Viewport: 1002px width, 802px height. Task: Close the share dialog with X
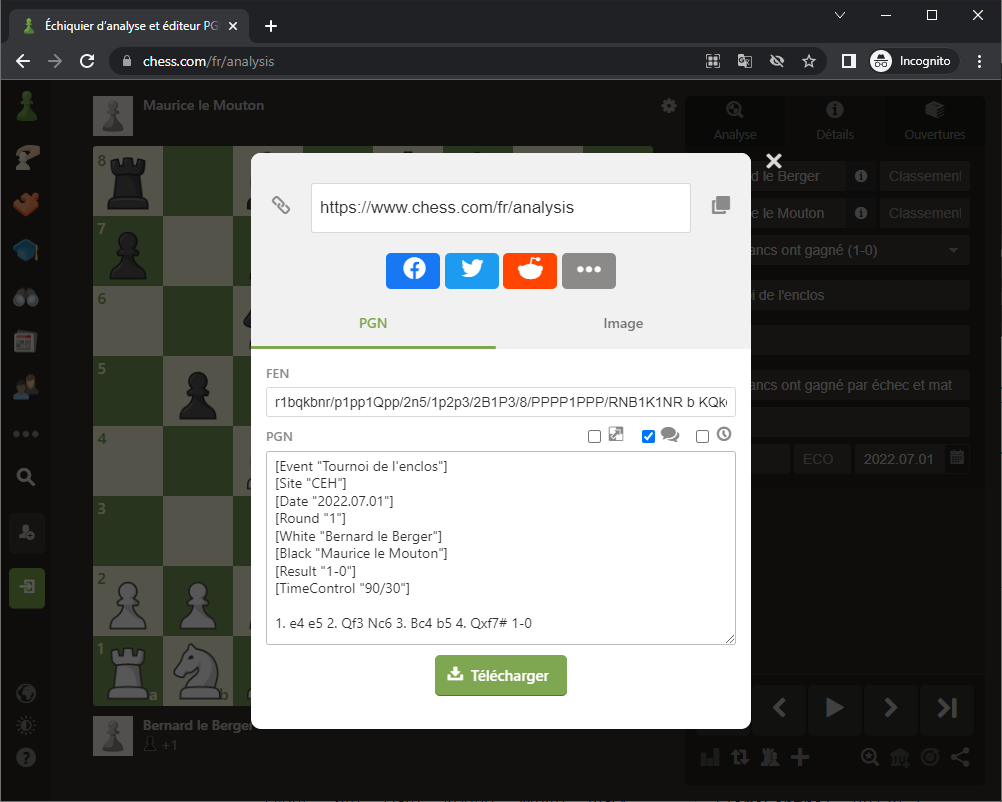(773, 161)
